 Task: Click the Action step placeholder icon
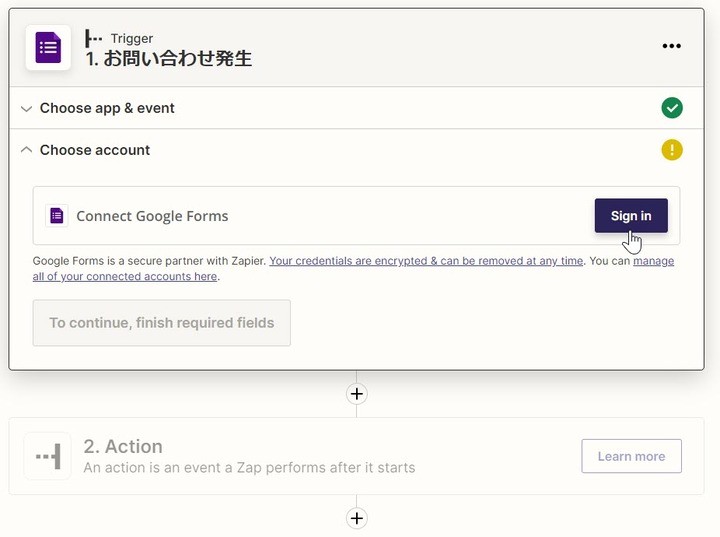48,456
